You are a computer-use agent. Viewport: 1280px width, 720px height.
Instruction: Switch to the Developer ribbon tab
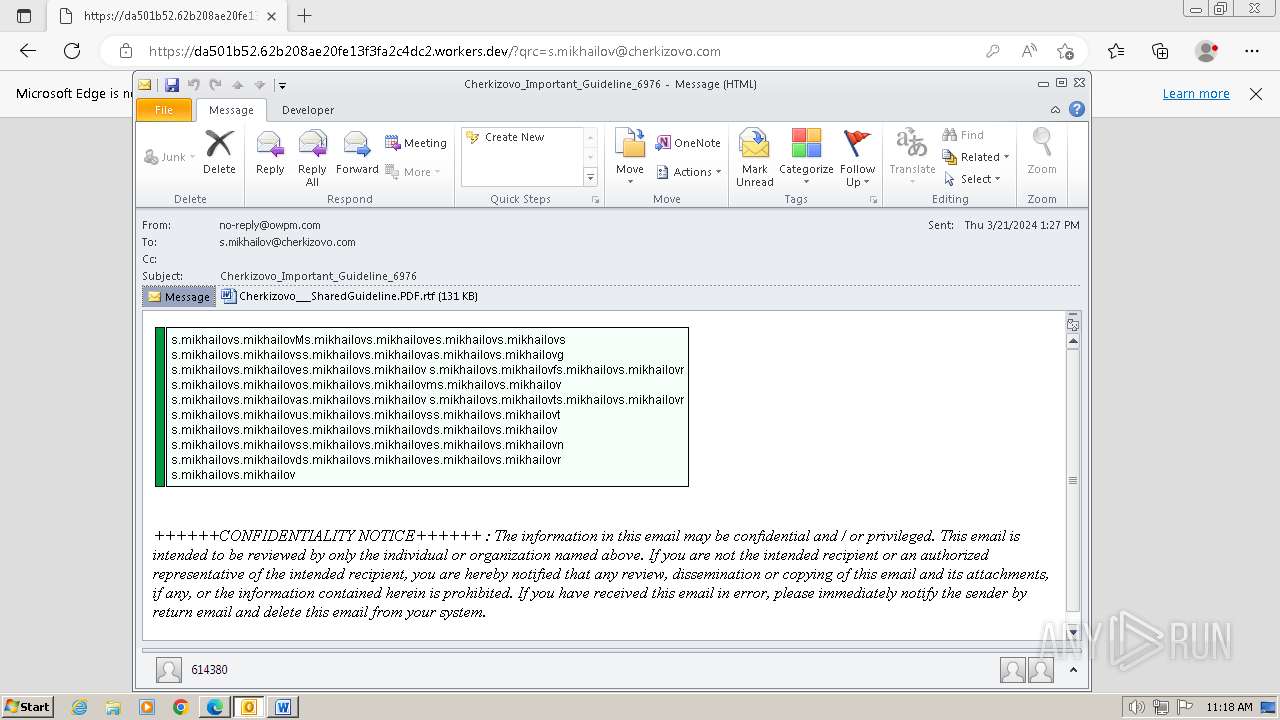(x=308, y=110)
